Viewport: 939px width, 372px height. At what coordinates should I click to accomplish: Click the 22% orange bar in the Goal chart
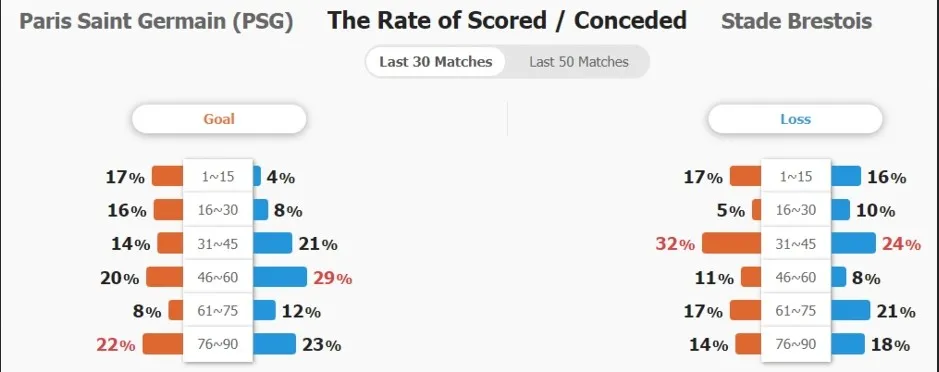click(163, 344)
